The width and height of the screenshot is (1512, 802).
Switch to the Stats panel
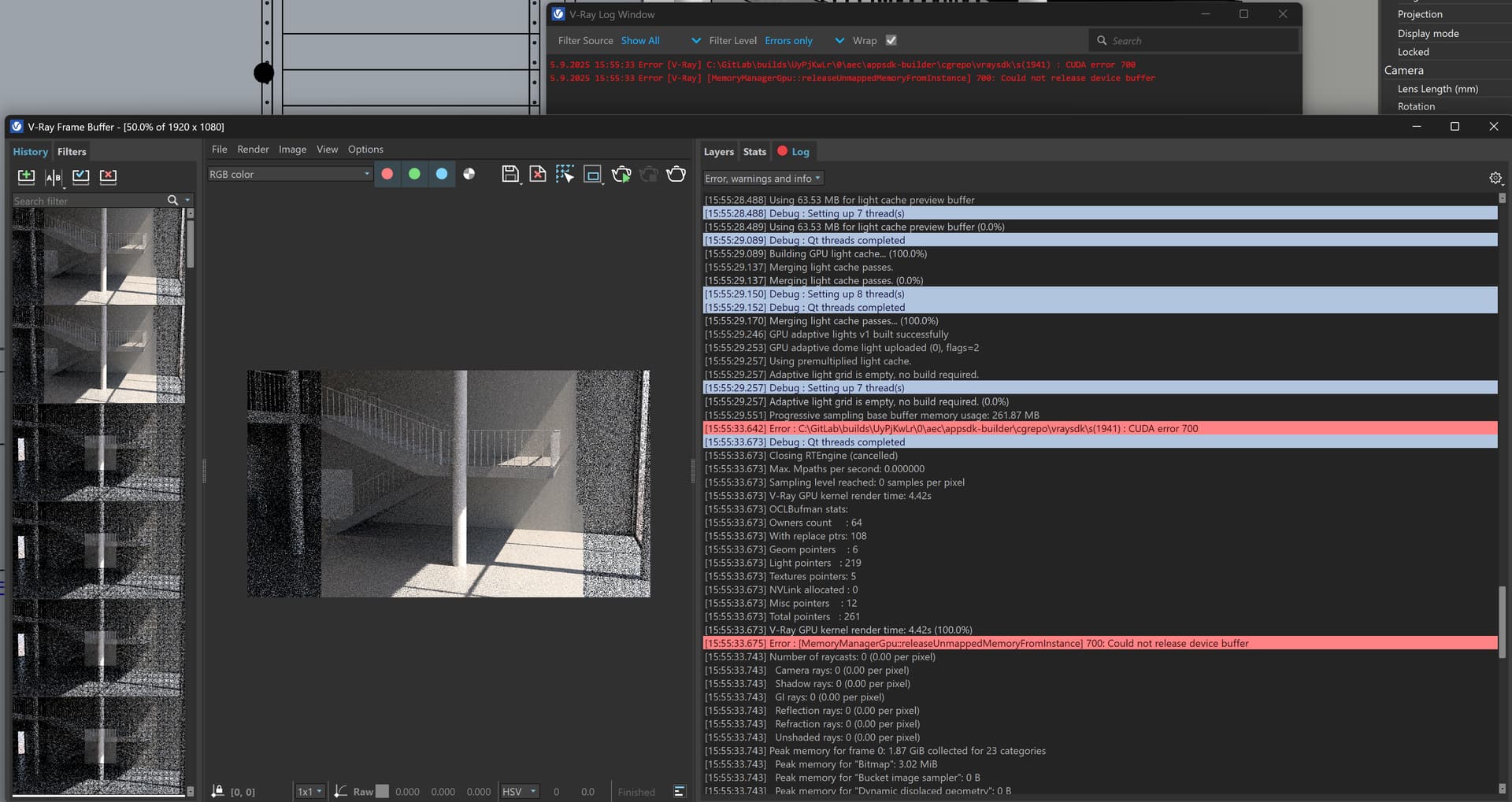pyautogui.click(x=754, y=151)
